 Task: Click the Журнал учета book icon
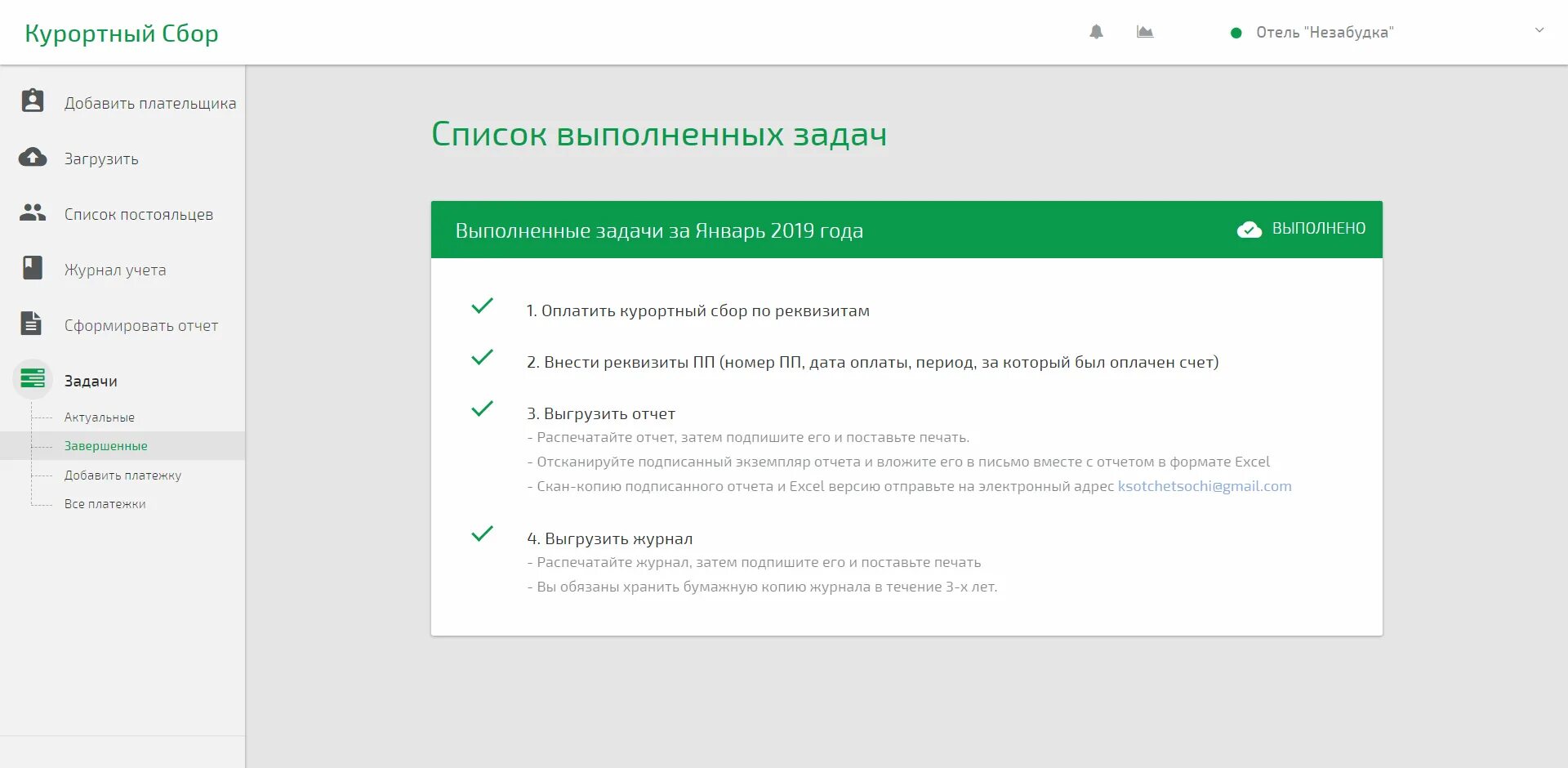coord(33,268)
